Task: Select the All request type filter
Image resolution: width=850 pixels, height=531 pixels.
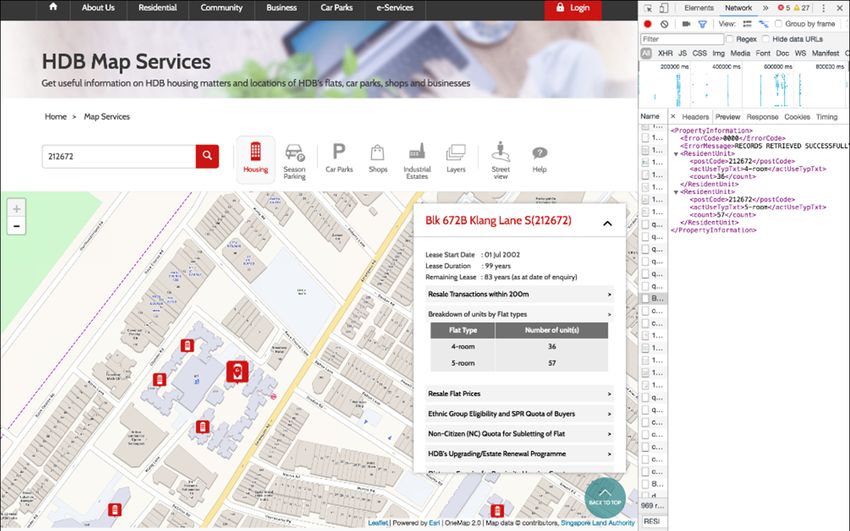Action: coord(646,53)
